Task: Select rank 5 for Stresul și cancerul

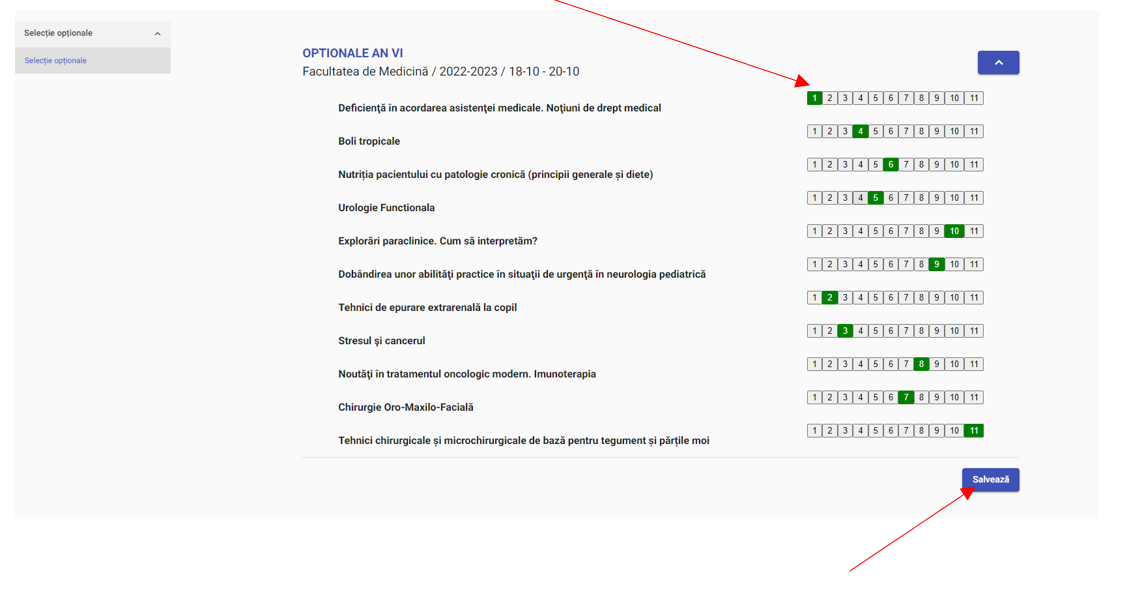Action: point(875,331)
